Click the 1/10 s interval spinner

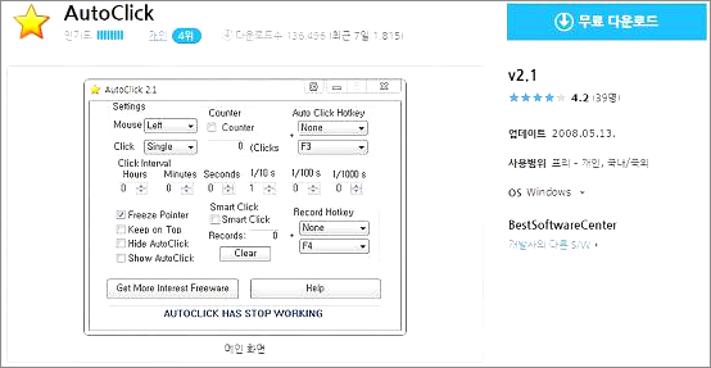pos(270,189)
